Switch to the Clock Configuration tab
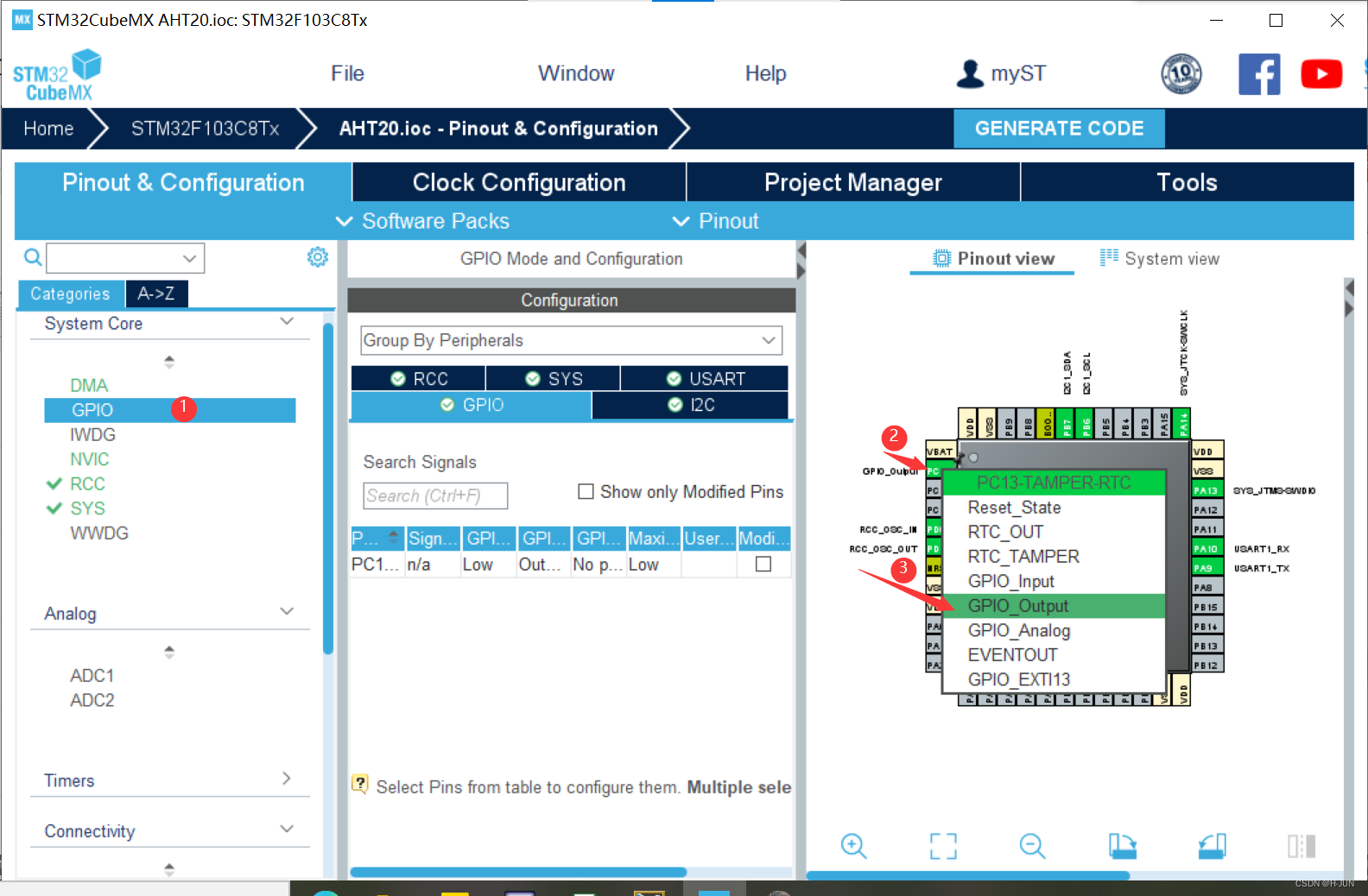This screenshot has width=1368, height=896. pos(519,182)
